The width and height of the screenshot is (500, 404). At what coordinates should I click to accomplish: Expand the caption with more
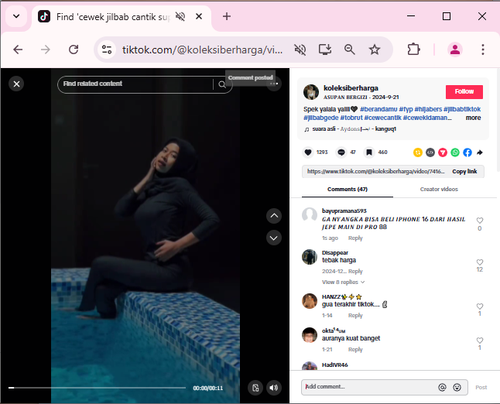pyautogui.click(x=473, y=118)
